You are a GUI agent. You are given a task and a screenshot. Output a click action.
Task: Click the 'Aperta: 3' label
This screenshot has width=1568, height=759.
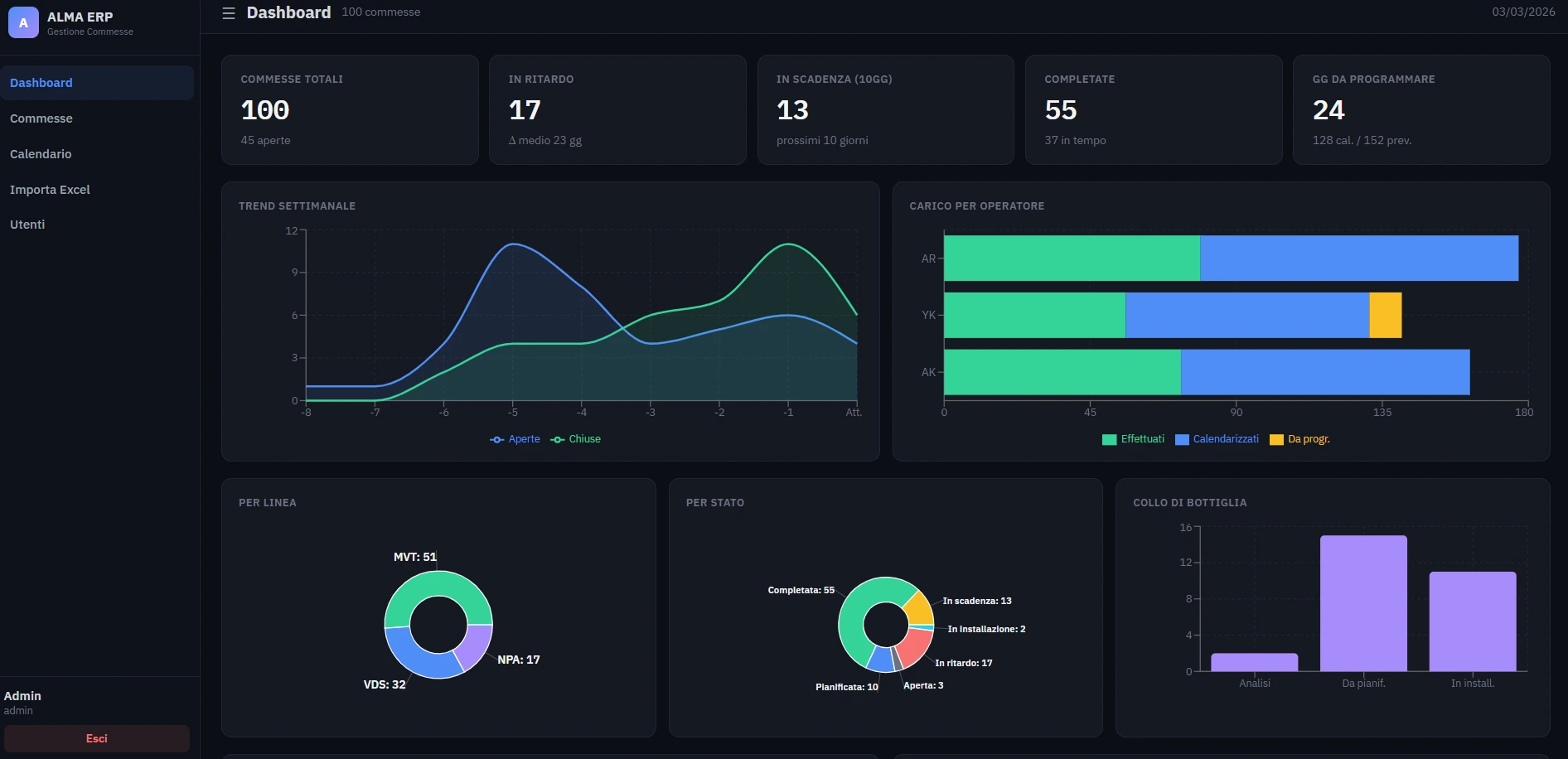click(x=923, y=685)
